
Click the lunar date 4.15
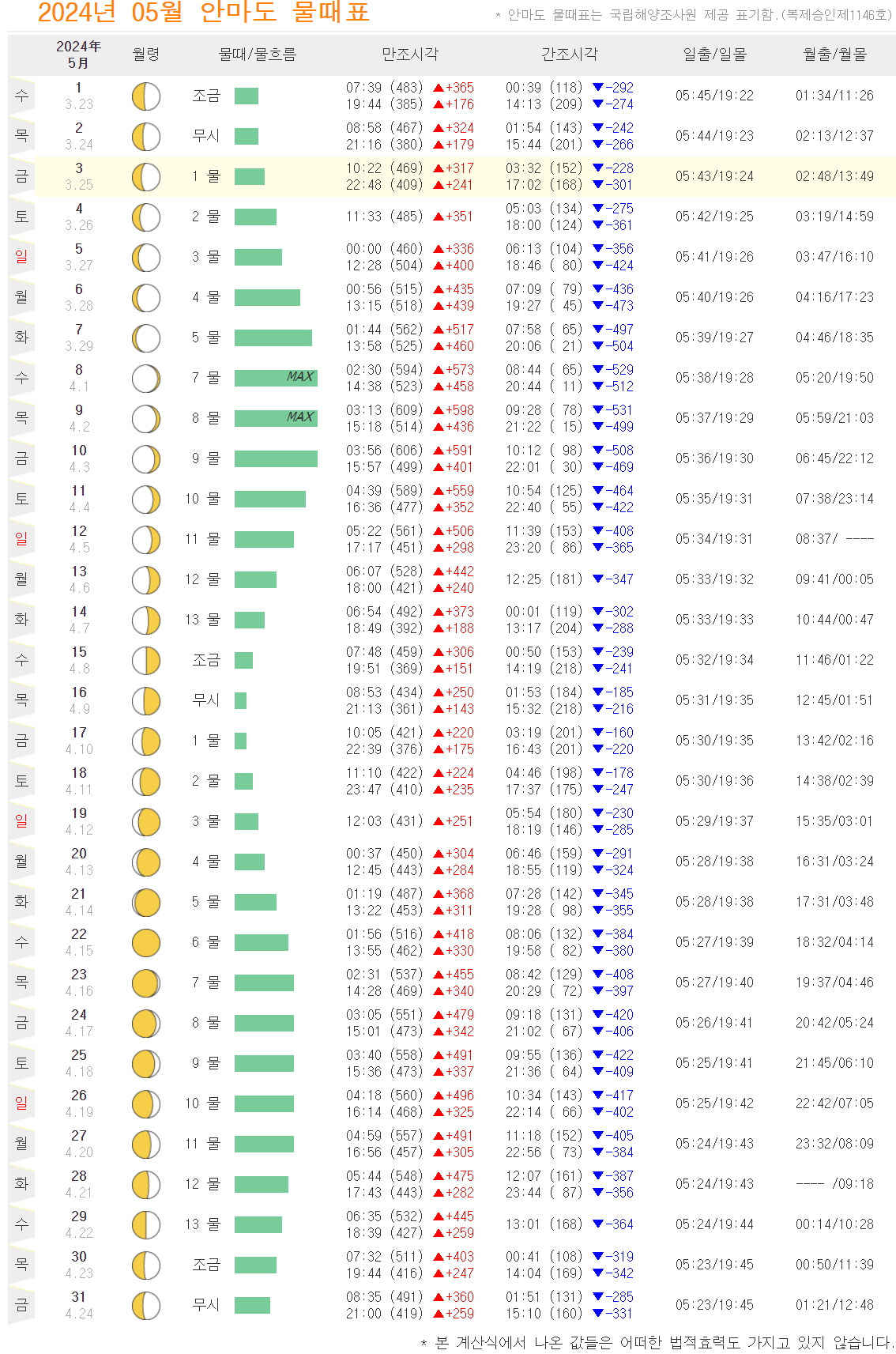(79, 951)
